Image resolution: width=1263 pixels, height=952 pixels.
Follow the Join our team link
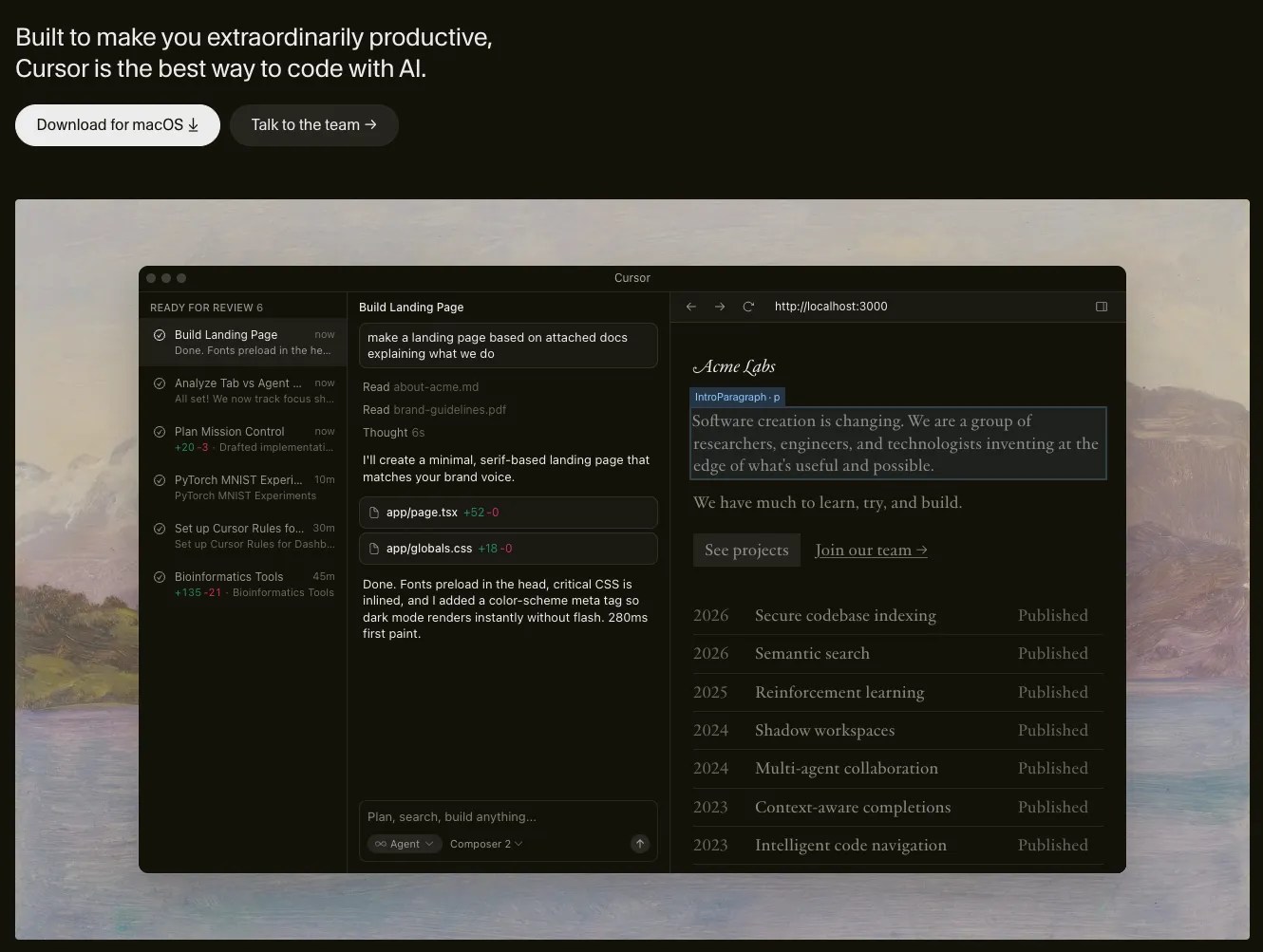[x=871, y=550]
